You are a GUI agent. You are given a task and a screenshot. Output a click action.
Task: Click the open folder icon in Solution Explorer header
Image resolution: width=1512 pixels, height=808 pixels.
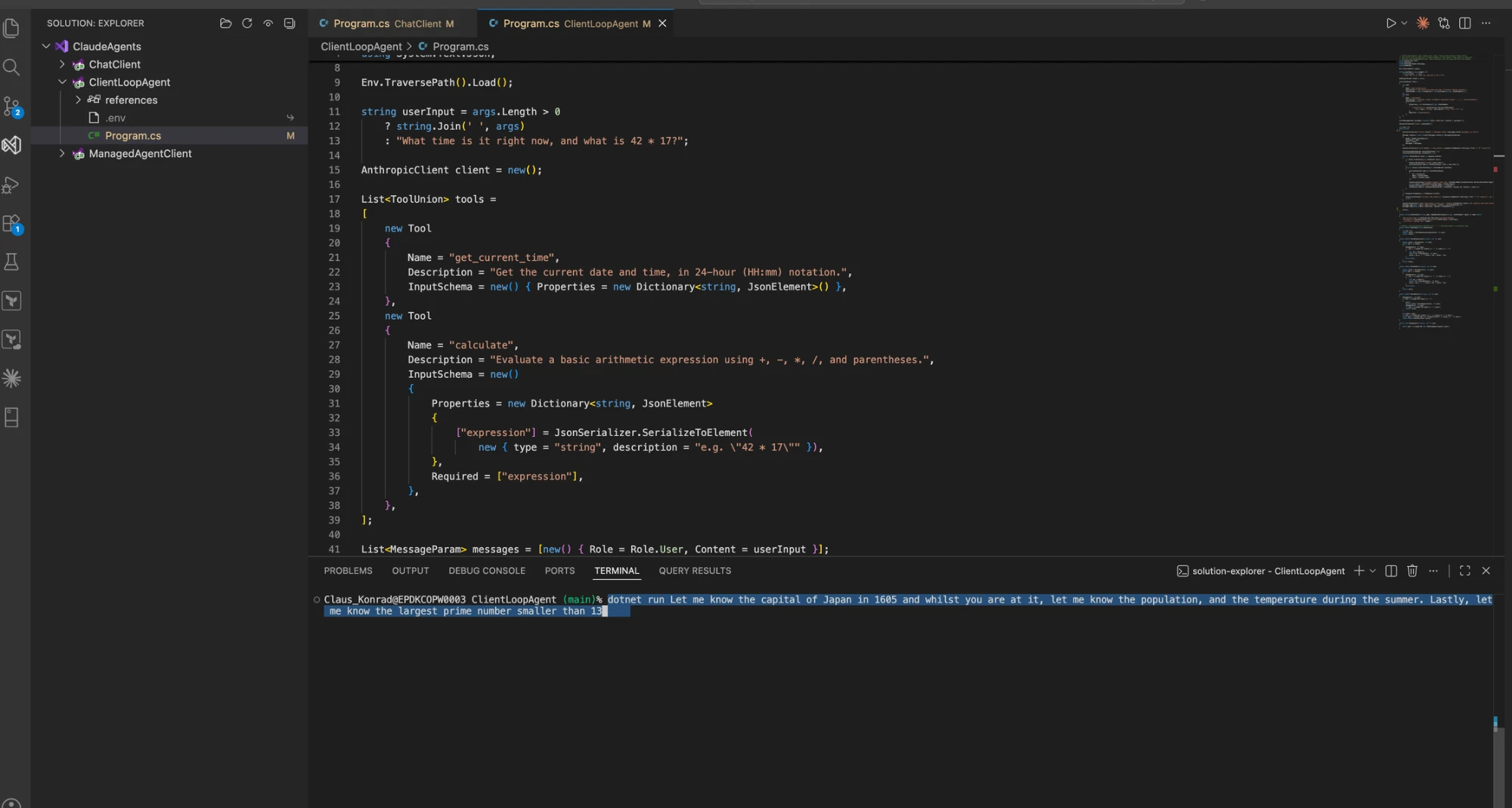(x=225, y=23)
